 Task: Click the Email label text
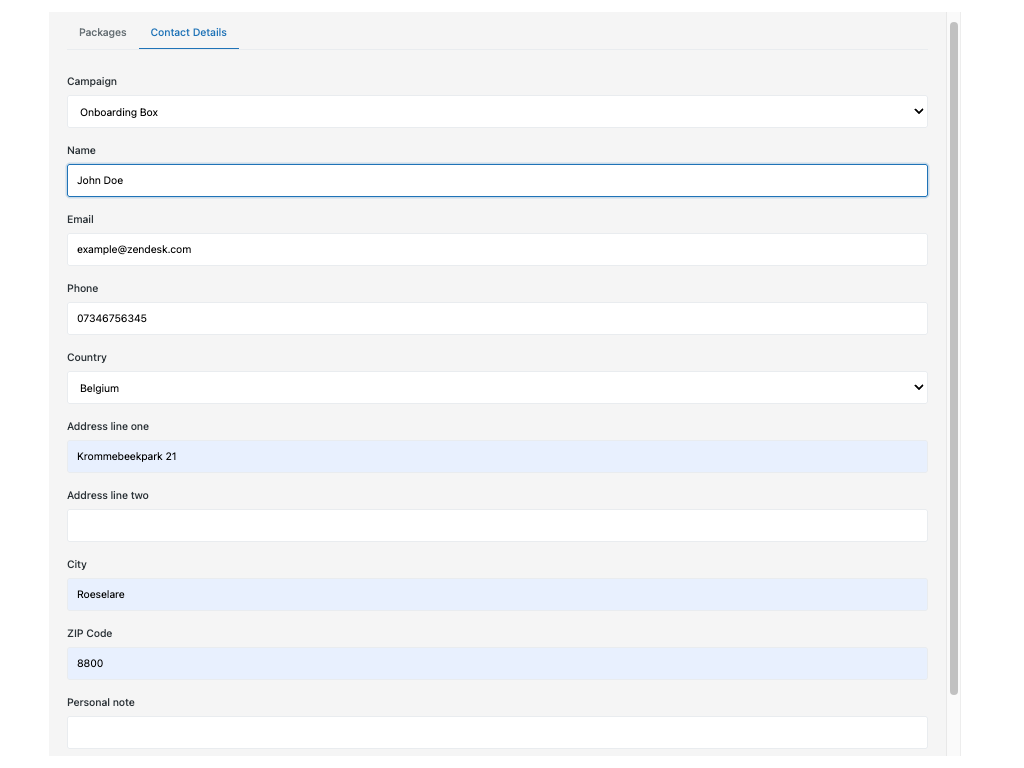pyautogui.click(x=80, y=219)
